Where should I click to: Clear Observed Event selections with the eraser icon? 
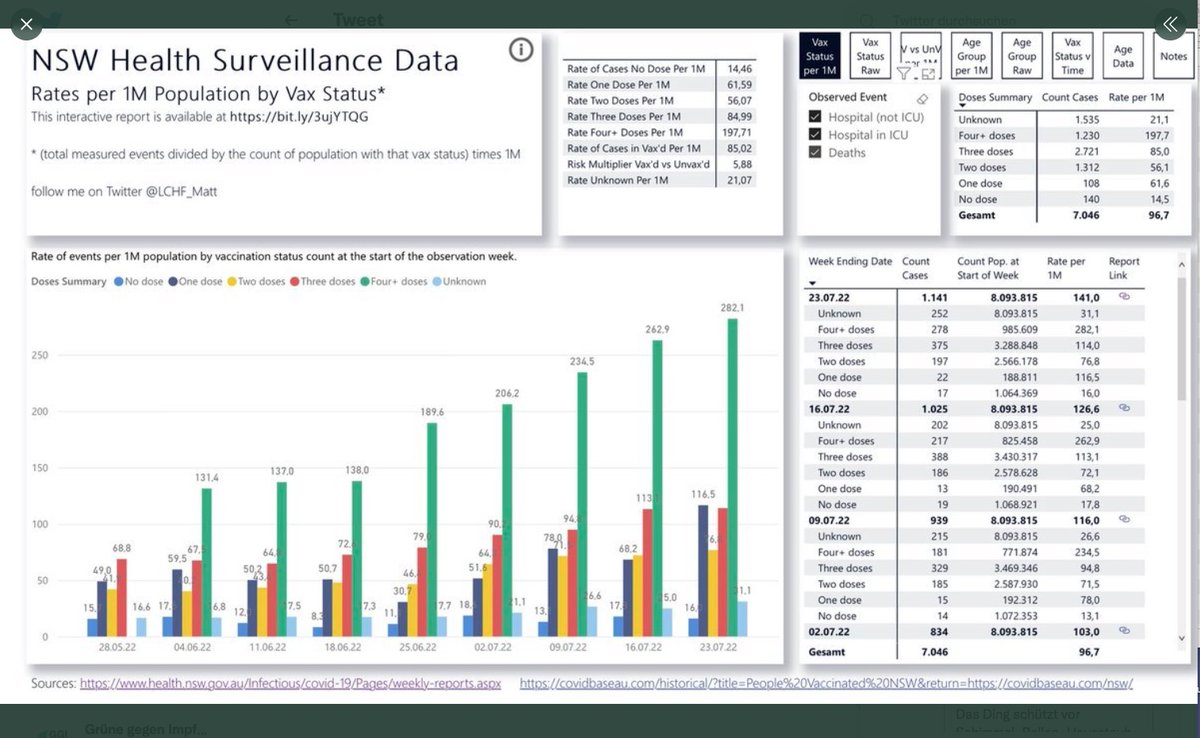coord(922,98)
